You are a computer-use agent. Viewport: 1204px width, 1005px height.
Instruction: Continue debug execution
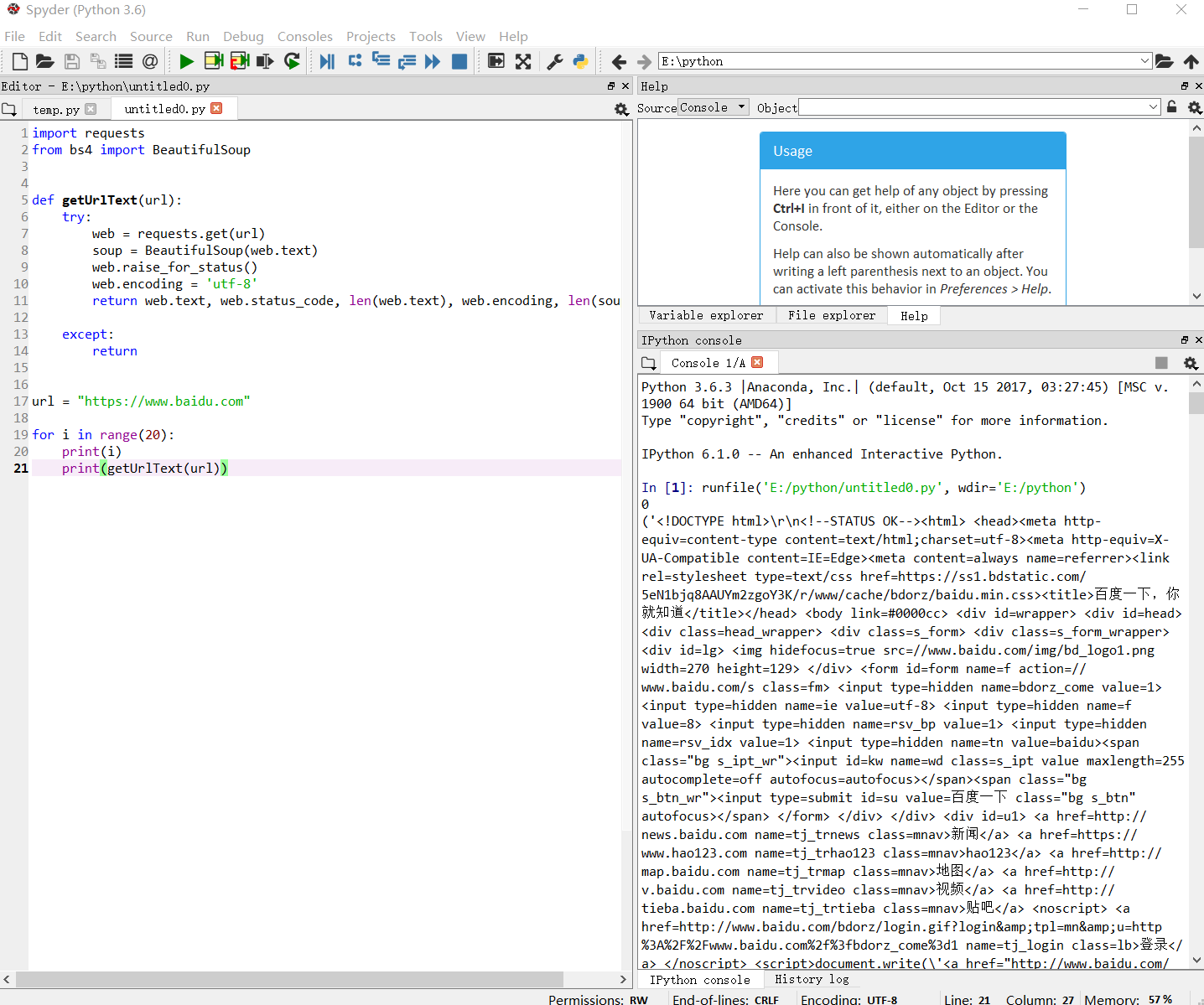pyautogui.click(x=433, y=61)
